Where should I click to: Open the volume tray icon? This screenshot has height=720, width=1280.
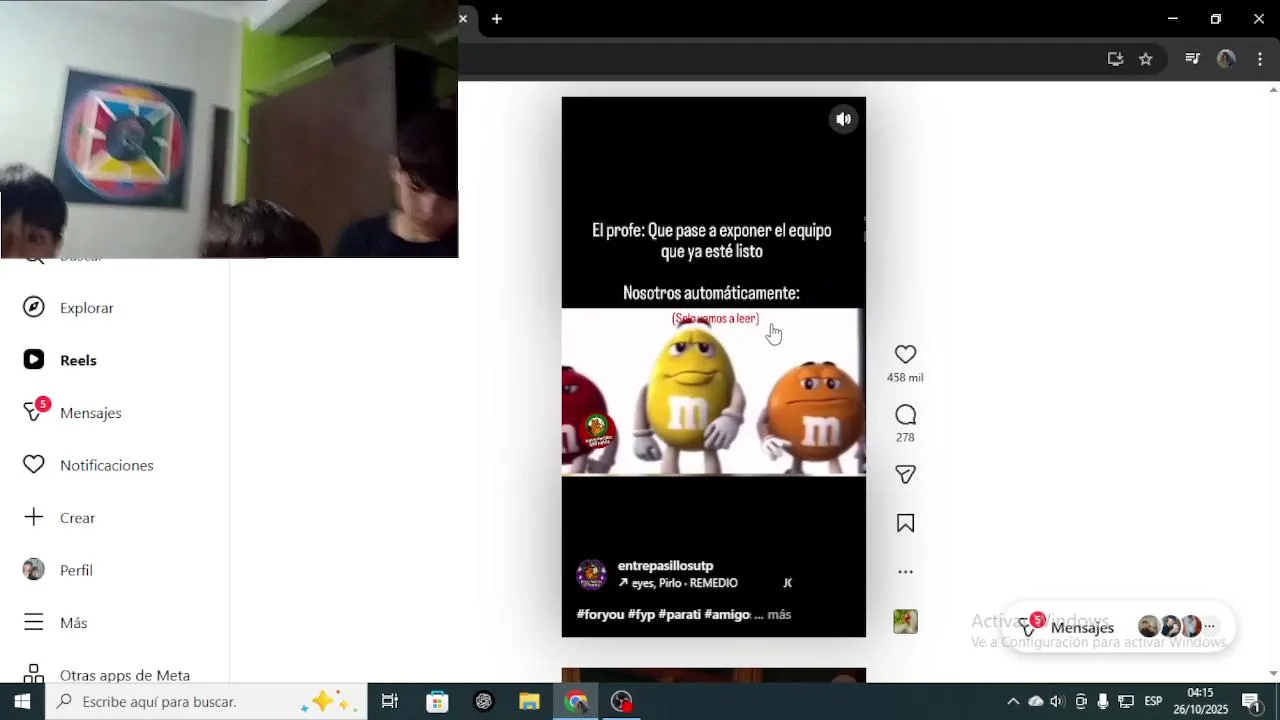1057,702
